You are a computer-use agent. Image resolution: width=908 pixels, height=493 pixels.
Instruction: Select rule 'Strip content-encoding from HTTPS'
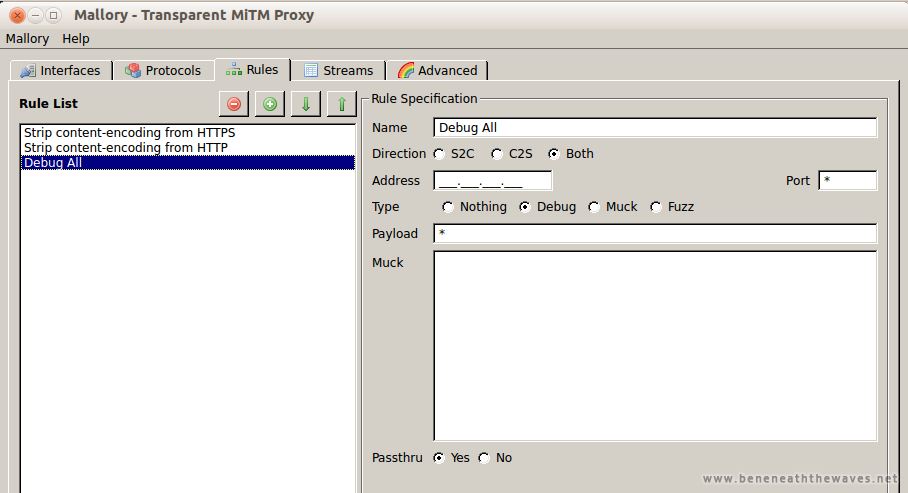pos(188,132)
